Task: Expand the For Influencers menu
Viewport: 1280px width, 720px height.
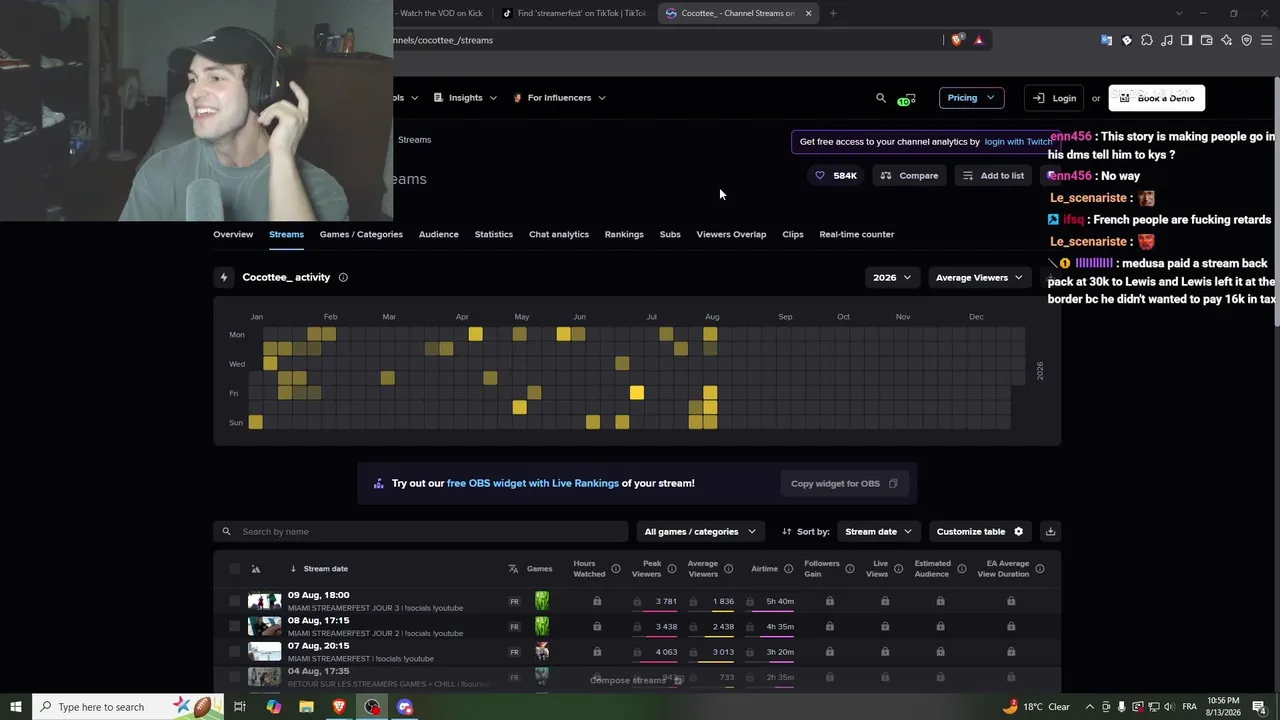Action: click(559, 98)
